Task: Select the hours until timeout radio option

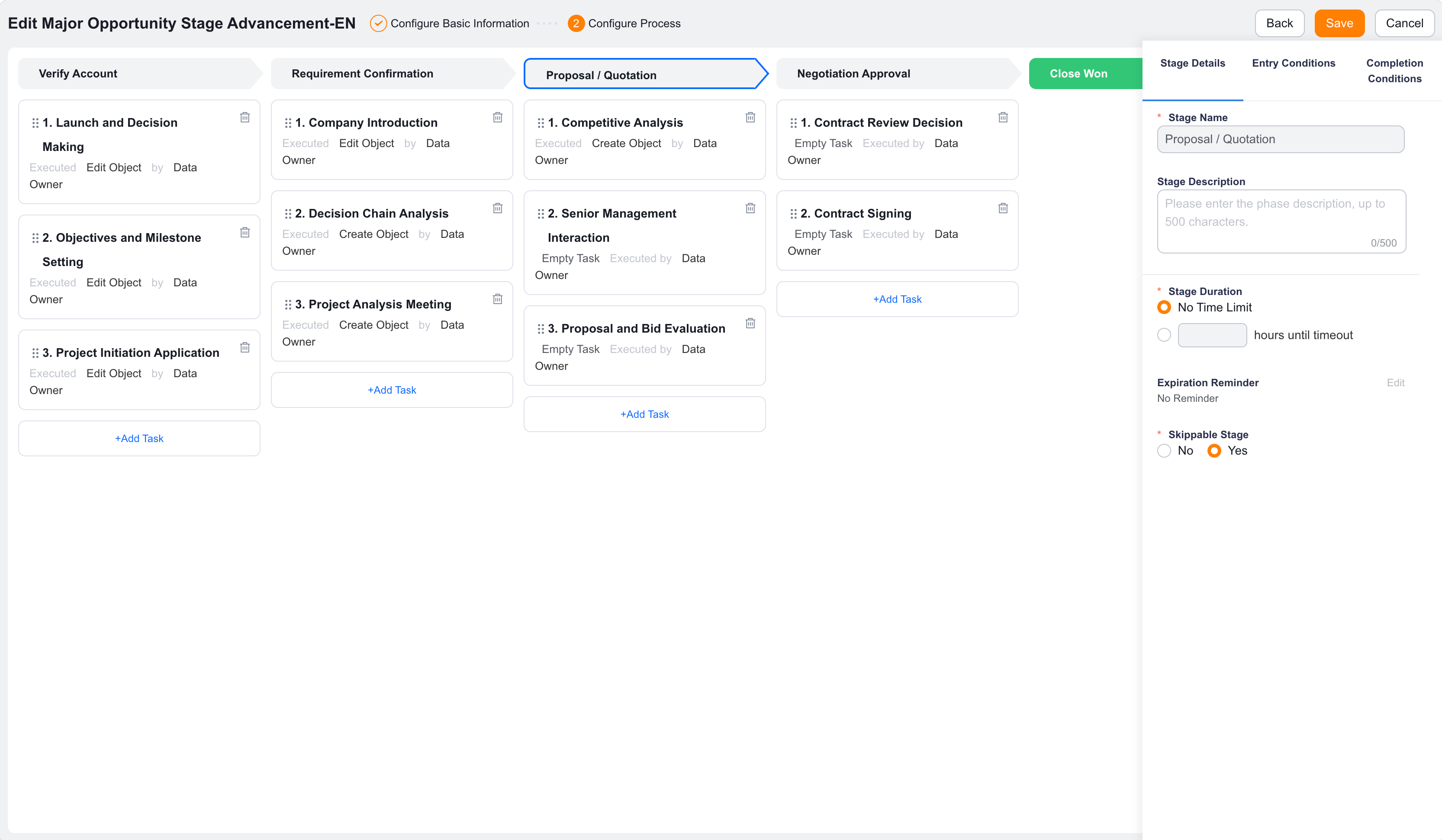Action: 1164,334
